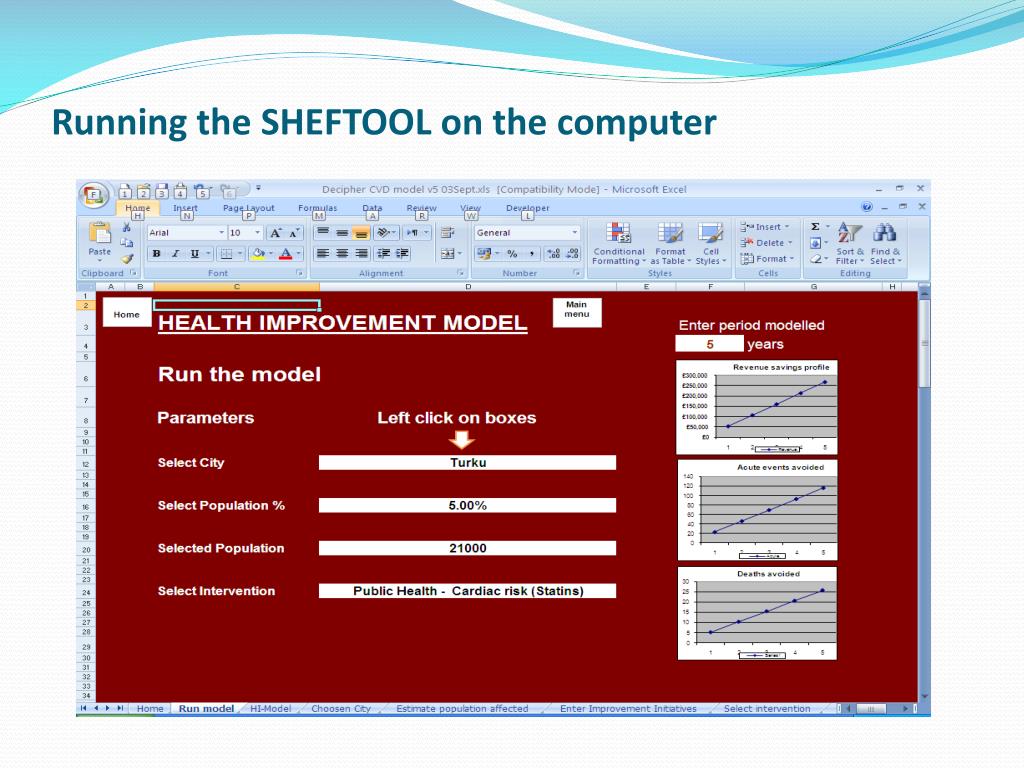Apply top vertical alignment
The image size is (1024, 768).
pos(323,232)
